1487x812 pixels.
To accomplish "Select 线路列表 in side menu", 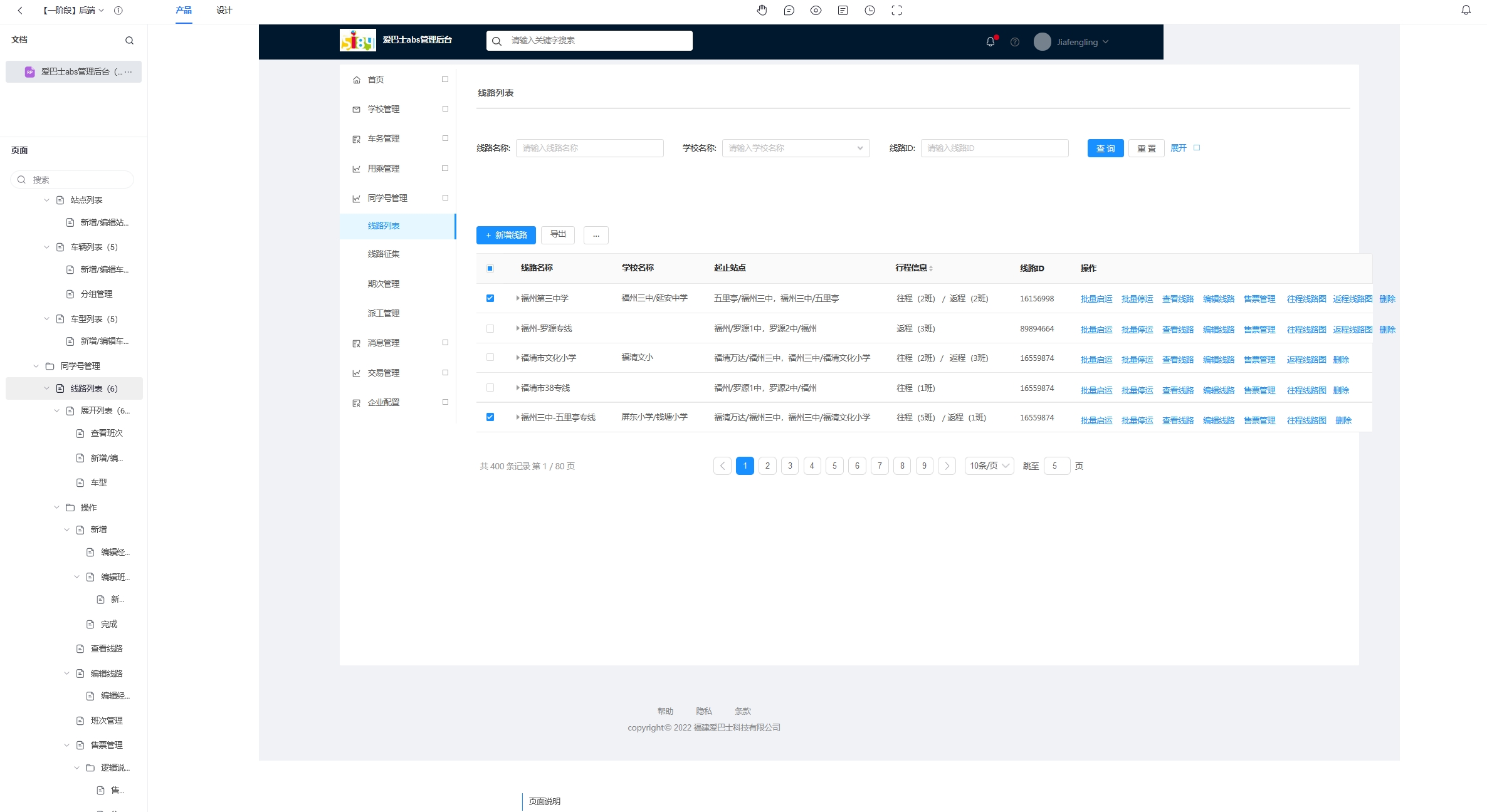I will point(397,226).
